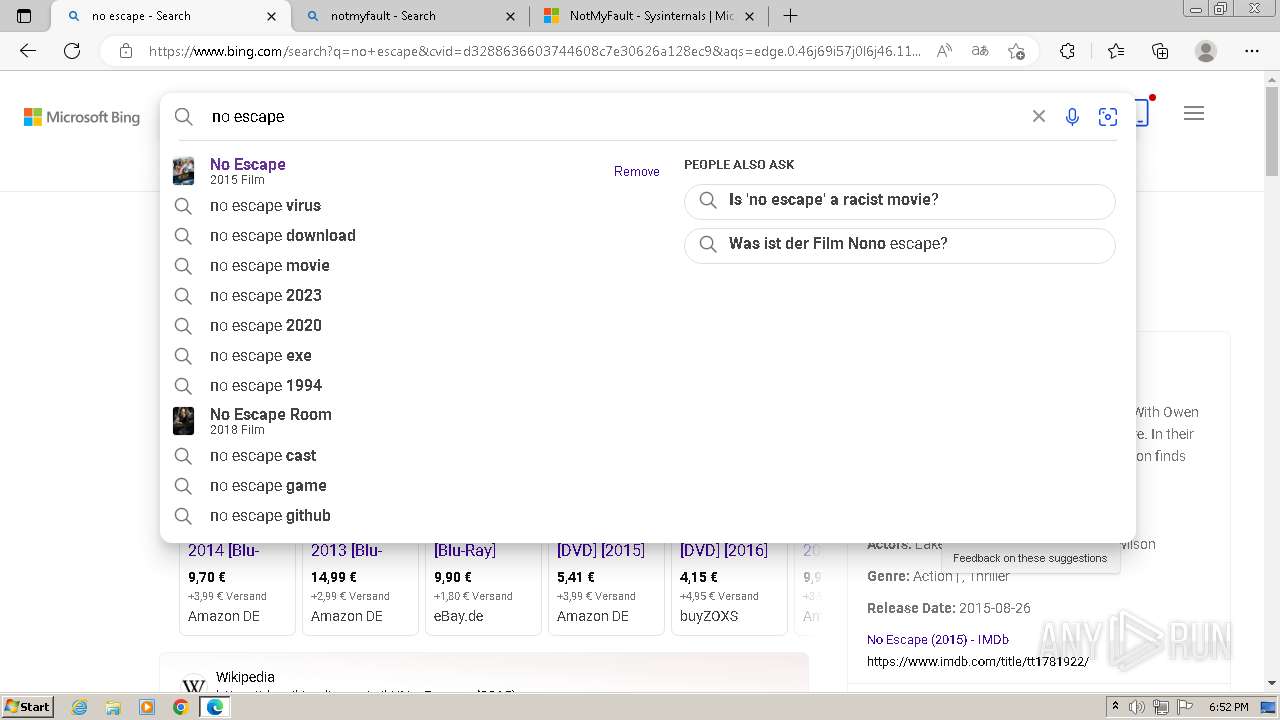Pick suggestion 'no escape 2023'
Screen dimensions: 1280x720
pos(416,296)
